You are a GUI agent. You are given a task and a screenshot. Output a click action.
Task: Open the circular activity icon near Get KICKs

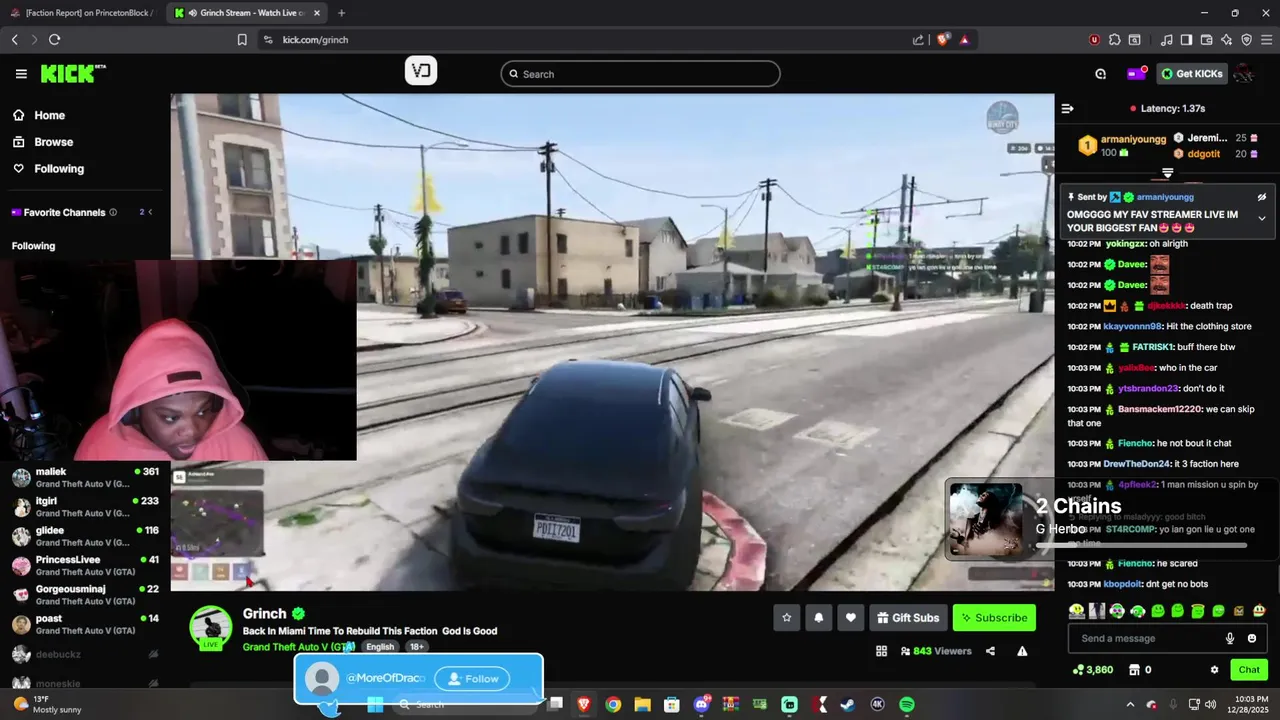1100,74
